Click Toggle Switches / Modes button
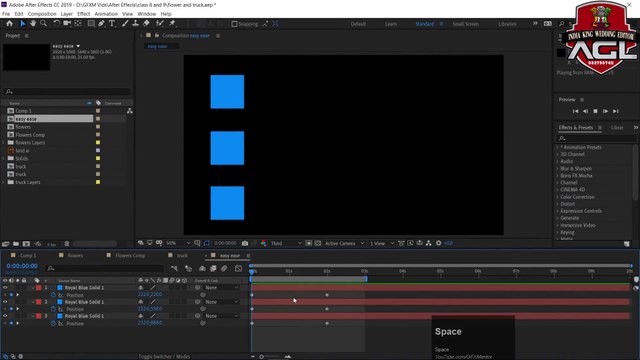 (x=164, y=356)
